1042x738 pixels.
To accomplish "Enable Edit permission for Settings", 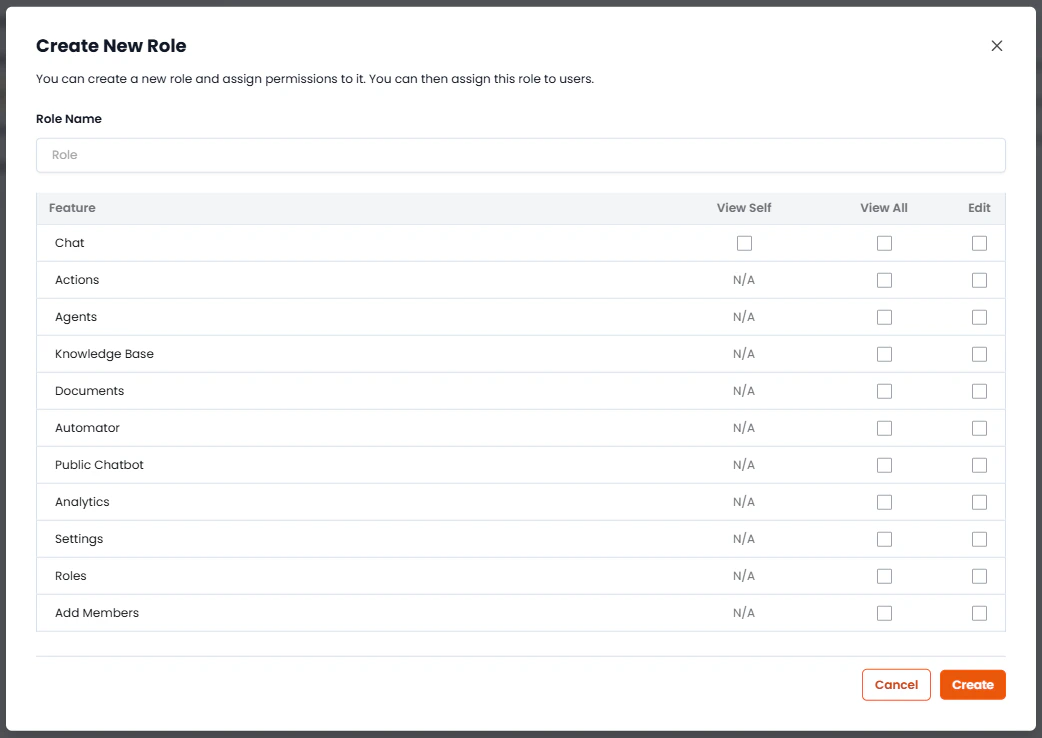I will (x=979, y=539).
